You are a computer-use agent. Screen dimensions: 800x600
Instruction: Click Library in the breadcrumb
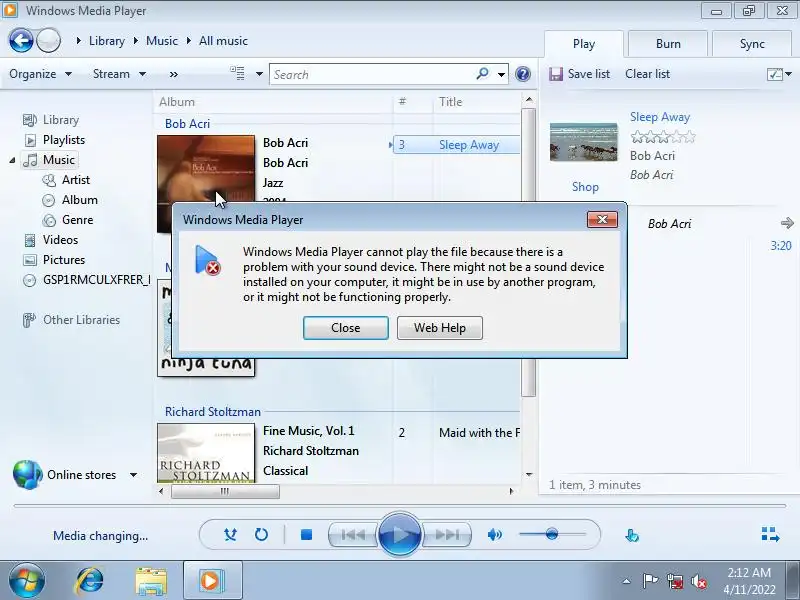tap(107, 41)
